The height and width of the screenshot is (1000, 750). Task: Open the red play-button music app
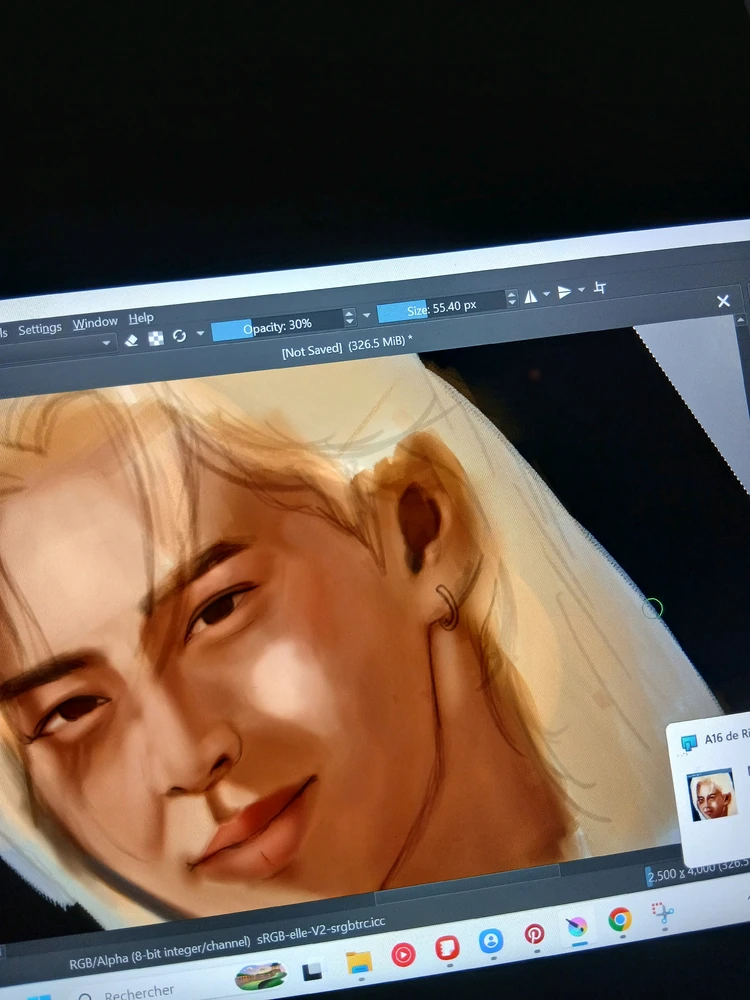403,955
